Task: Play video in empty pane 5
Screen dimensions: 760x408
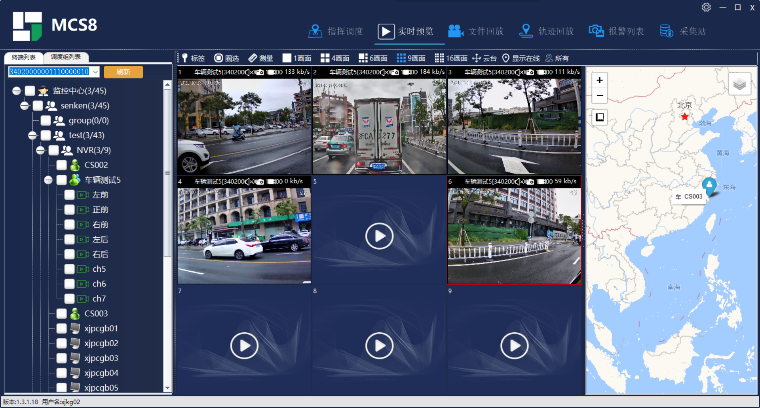Action: tap(378, 235)
